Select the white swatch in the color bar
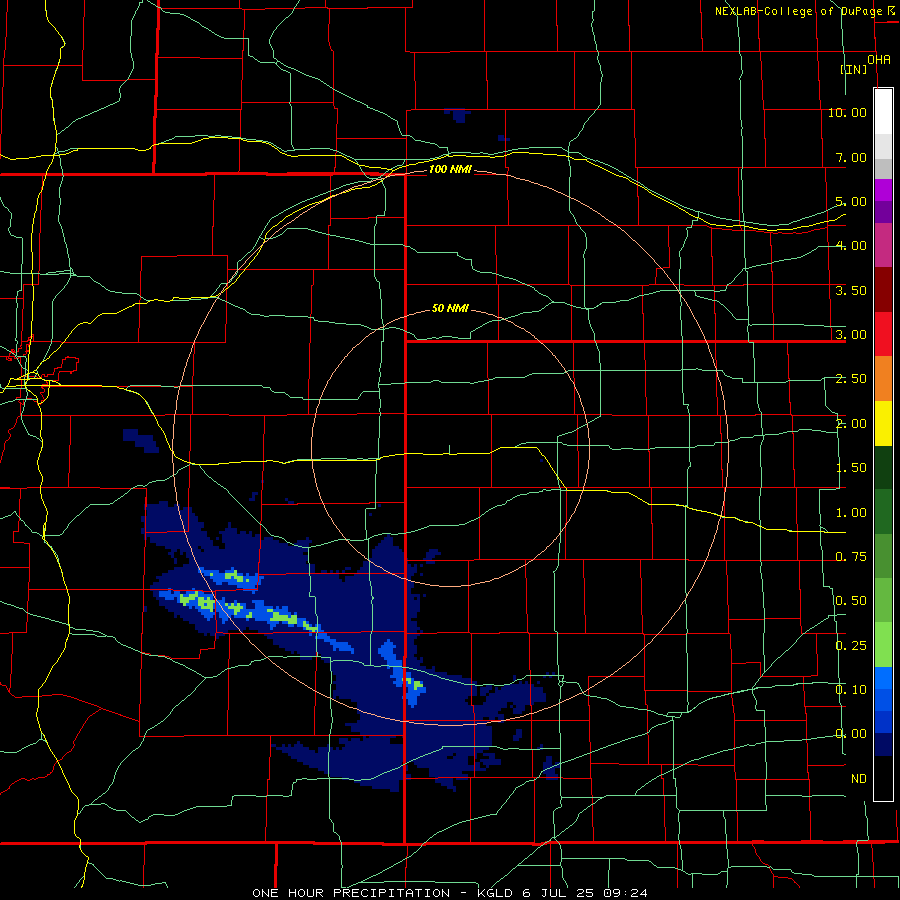The width and height of the screenshot is (900, 900). click(883, 111)
